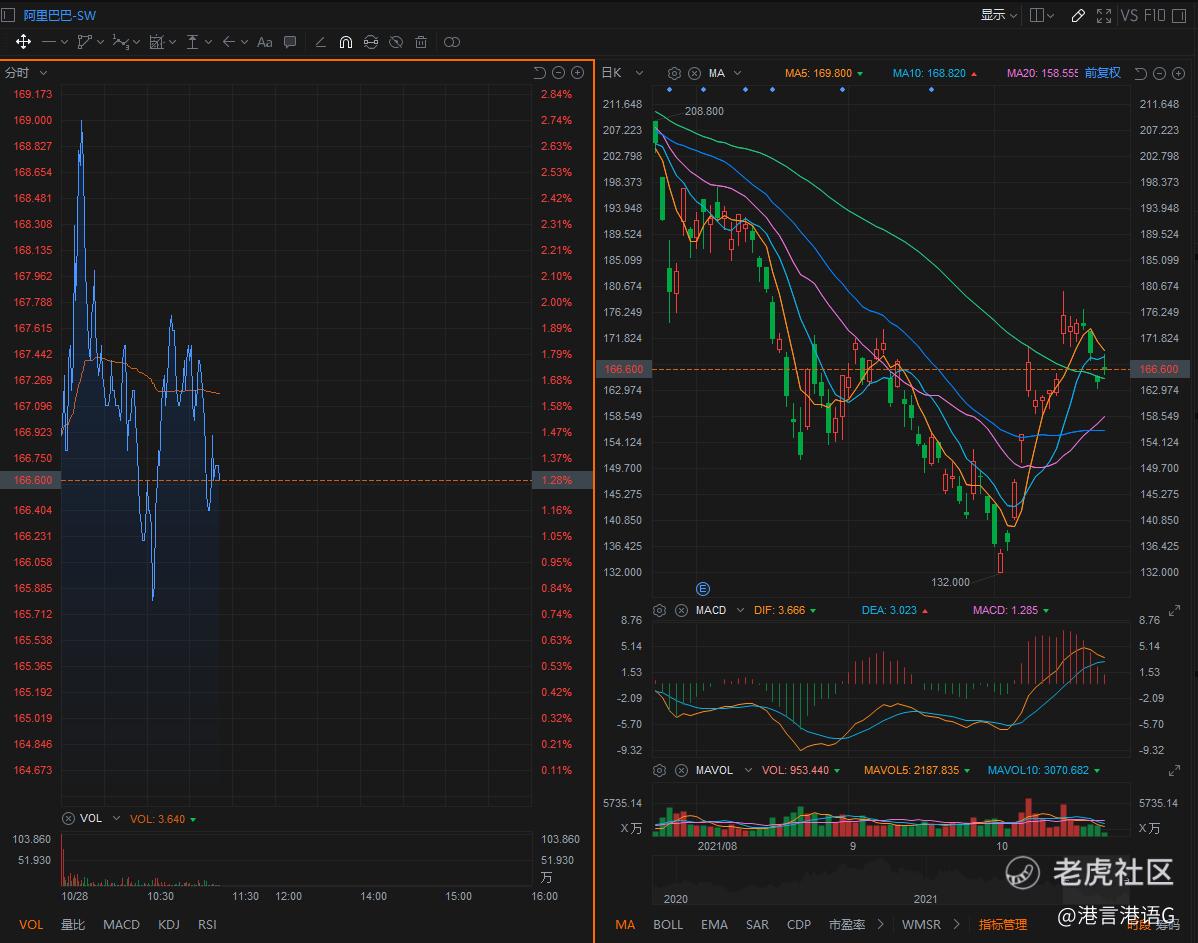Toggle the pencil drawing mode
Screen dimensions: 1198x943
coord(1078,15)
